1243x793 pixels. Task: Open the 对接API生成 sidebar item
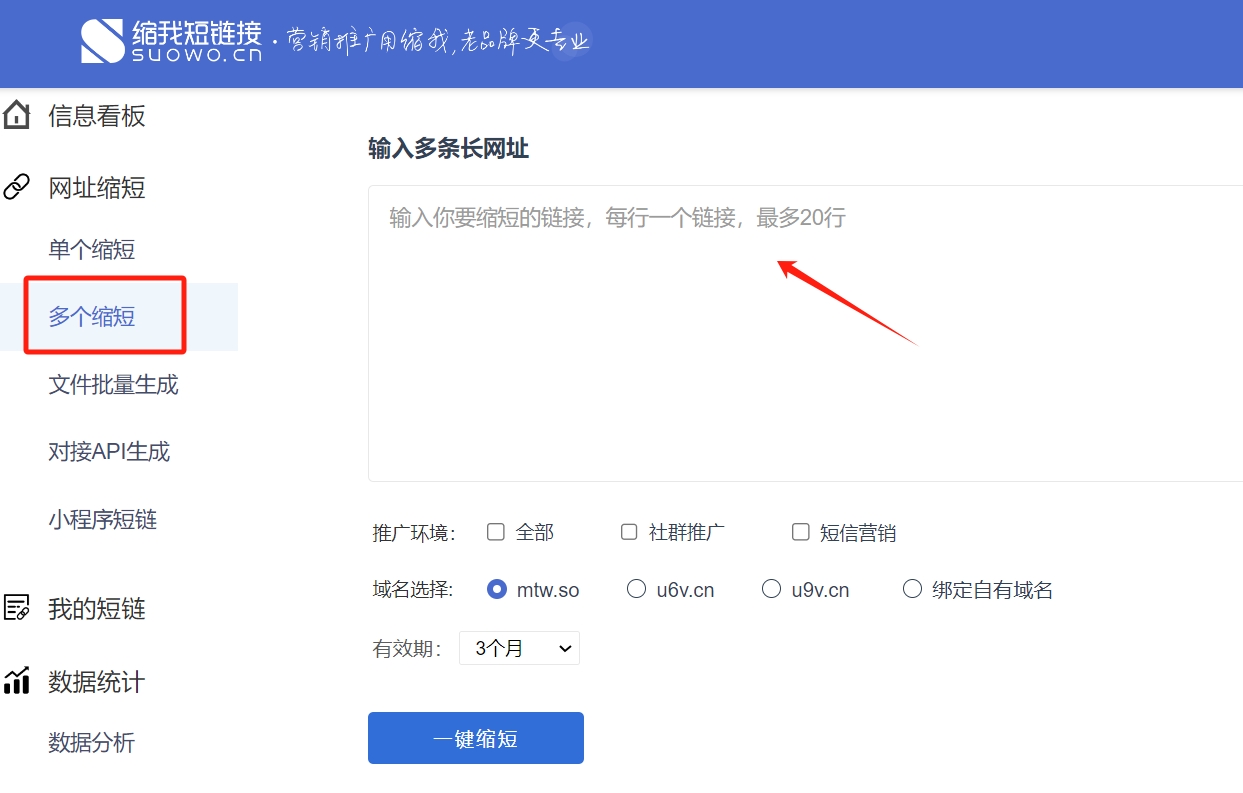(x=109, y=452)
